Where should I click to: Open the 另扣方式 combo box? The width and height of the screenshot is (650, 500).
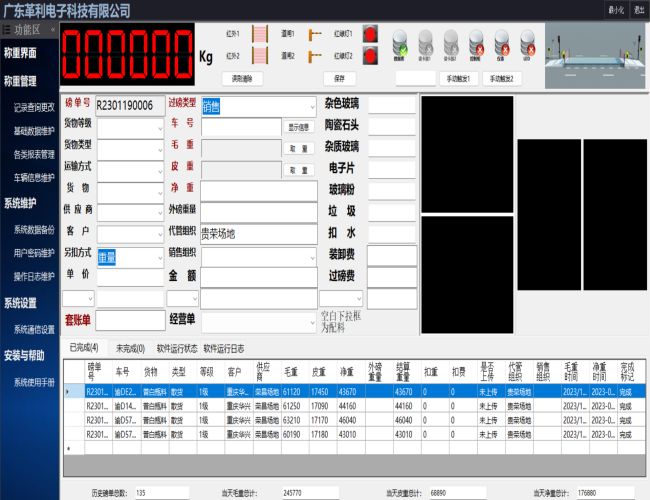pyautogui.click(x=158, y=257)
